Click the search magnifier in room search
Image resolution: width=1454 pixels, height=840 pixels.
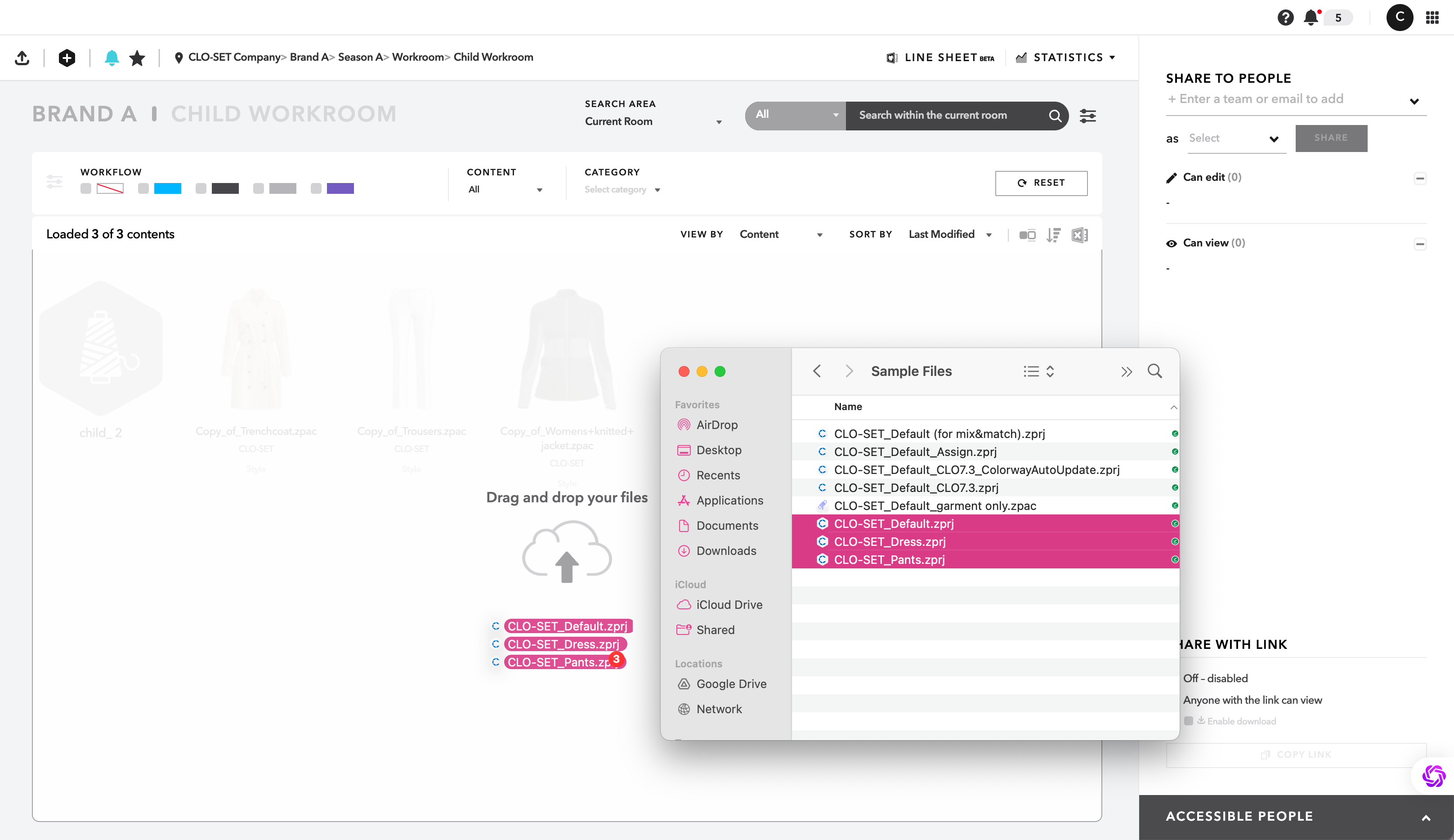pyautogui.click(x=1055, y=116)
